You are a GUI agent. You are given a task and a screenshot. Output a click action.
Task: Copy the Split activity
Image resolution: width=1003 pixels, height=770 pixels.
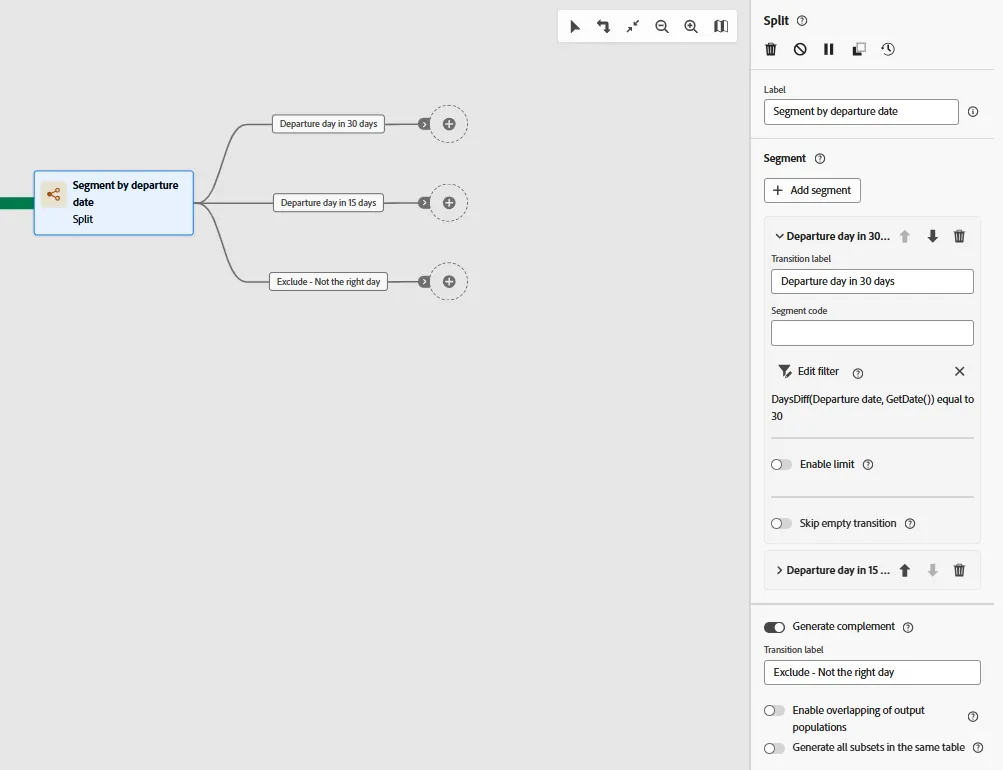pos(859,49)
